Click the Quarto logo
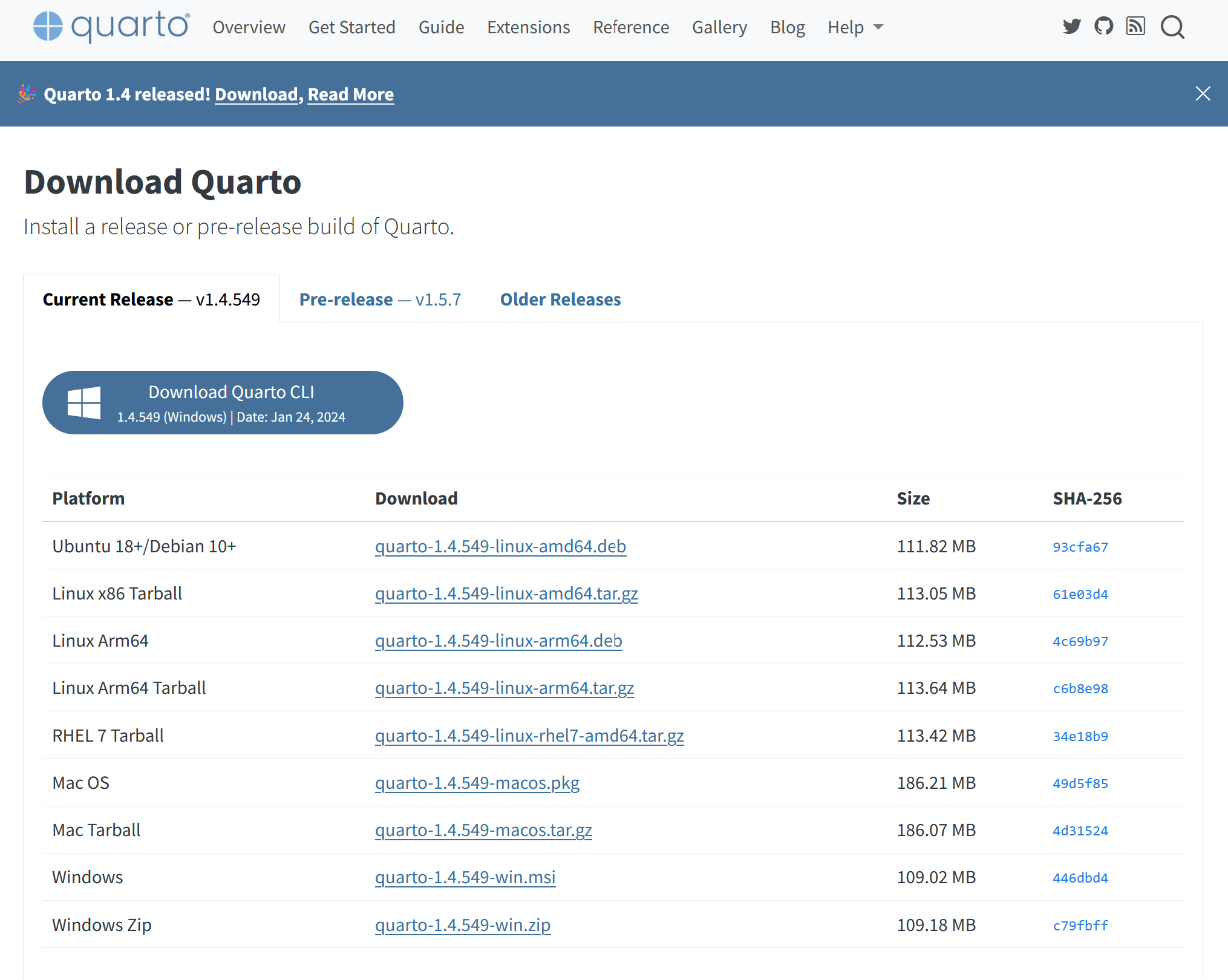Image resolution: width=1228 pixels, height=980 pixels. [x=111, y=27]
